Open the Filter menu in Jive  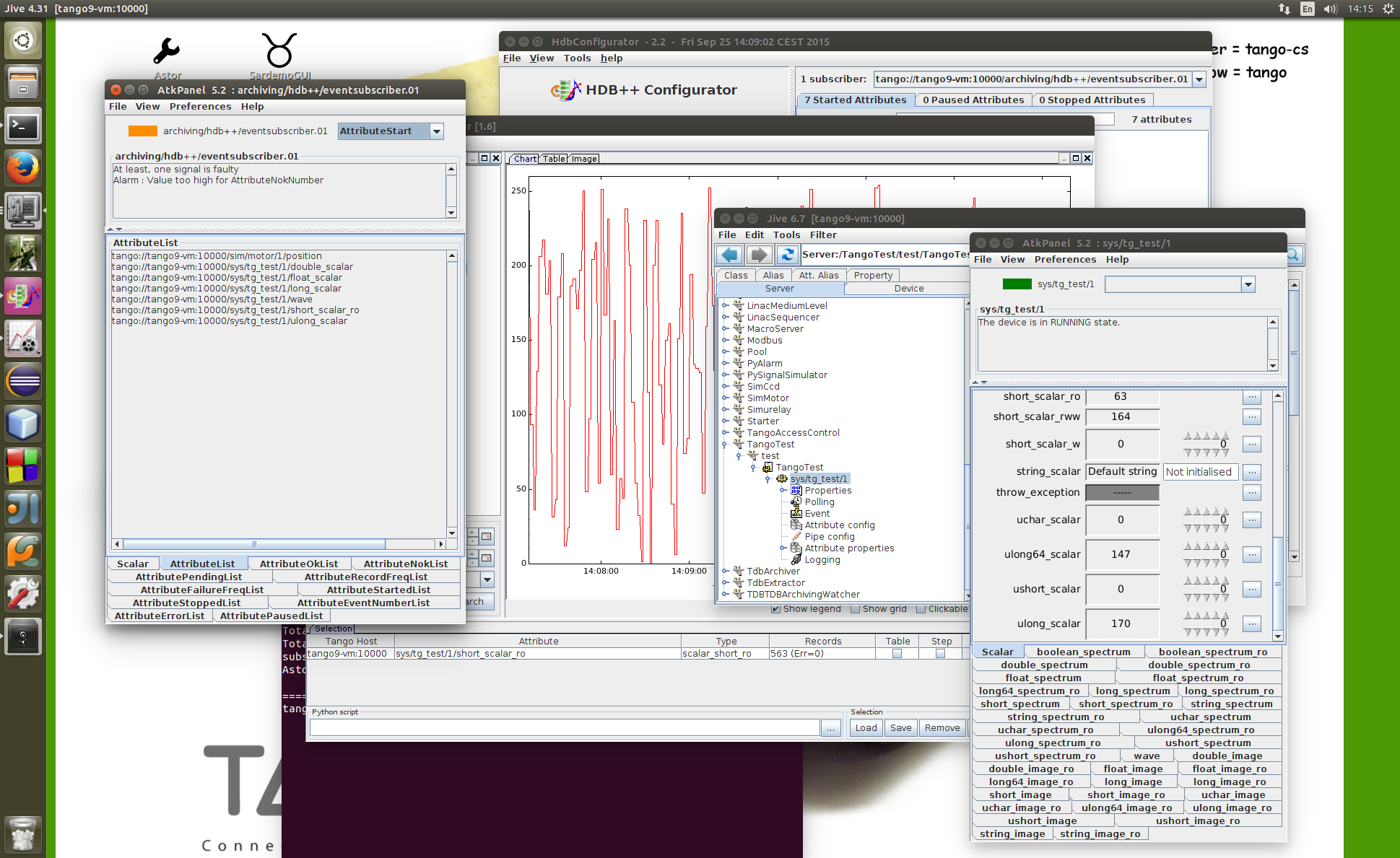[x=823, y=235]
